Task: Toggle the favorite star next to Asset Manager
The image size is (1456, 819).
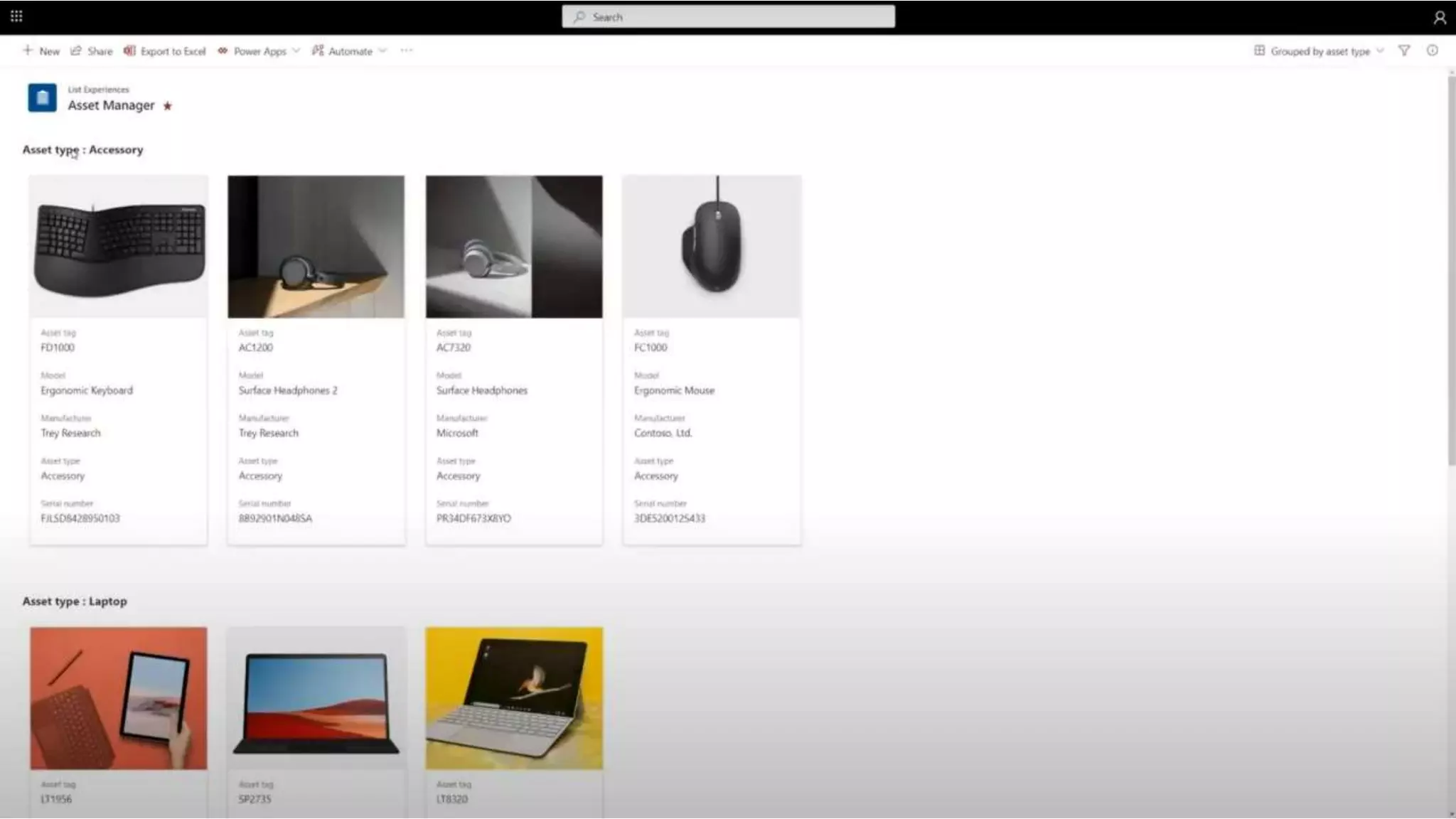Action: click(x=168, y=106)
